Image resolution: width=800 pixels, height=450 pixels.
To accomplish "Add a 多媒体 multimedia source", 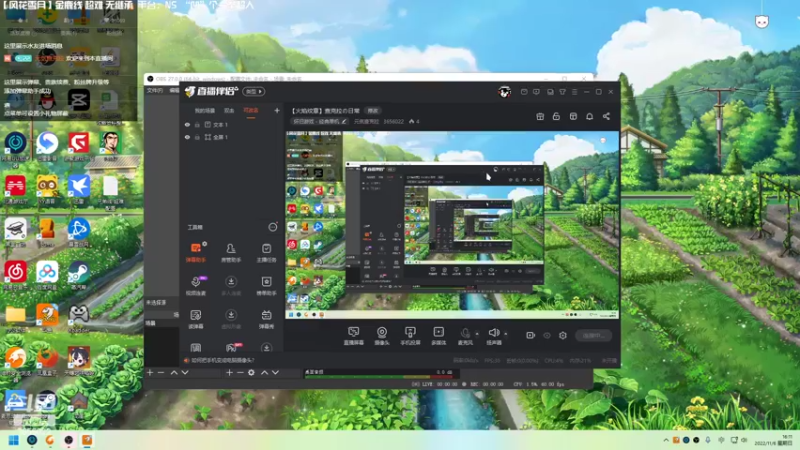I will tap(438, 336).
